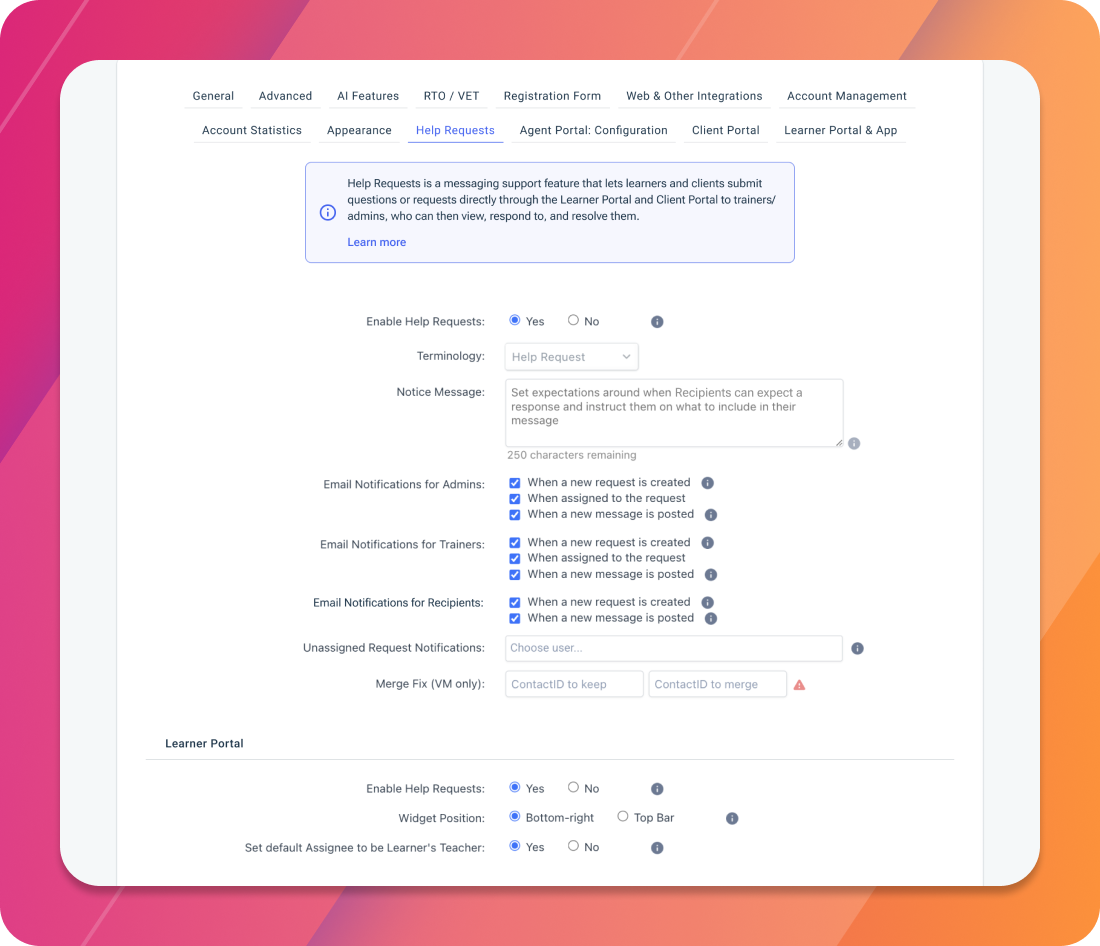Image resolution: width=1100 pixels, height=946 pixels.
Task: Uncheck Trainers 'When assigned to the request'
Action: pos(515,559)
